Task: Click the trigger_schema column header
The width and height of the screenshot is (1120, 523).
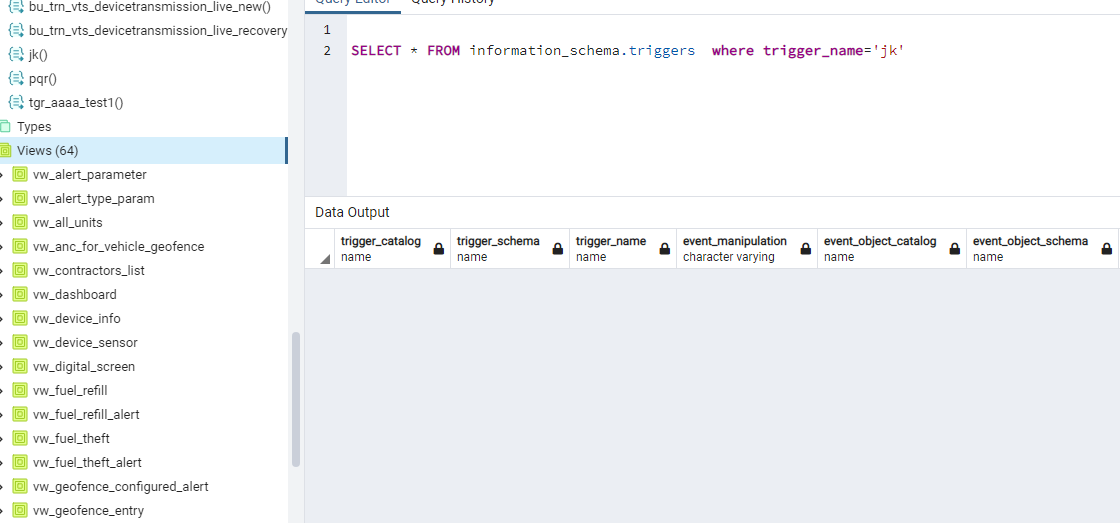Action: pyautogui.click(x=510, y=249)
